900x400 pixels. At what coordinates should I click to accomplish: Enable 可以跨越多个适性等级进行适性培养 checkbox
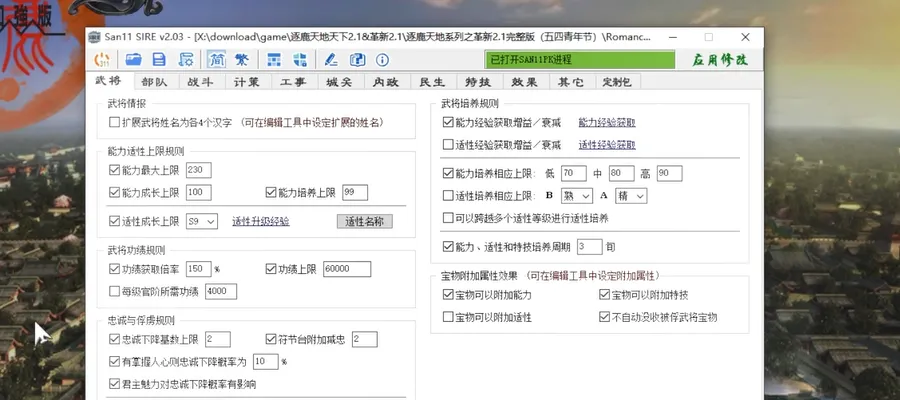click(x=448, y=218)
